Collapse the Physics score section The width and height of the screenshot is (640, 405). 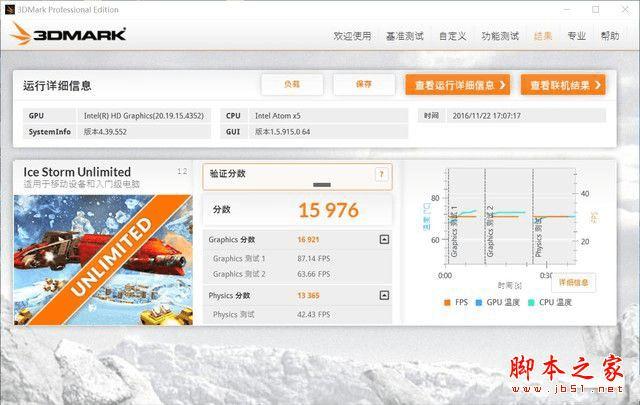pos(384,295)
